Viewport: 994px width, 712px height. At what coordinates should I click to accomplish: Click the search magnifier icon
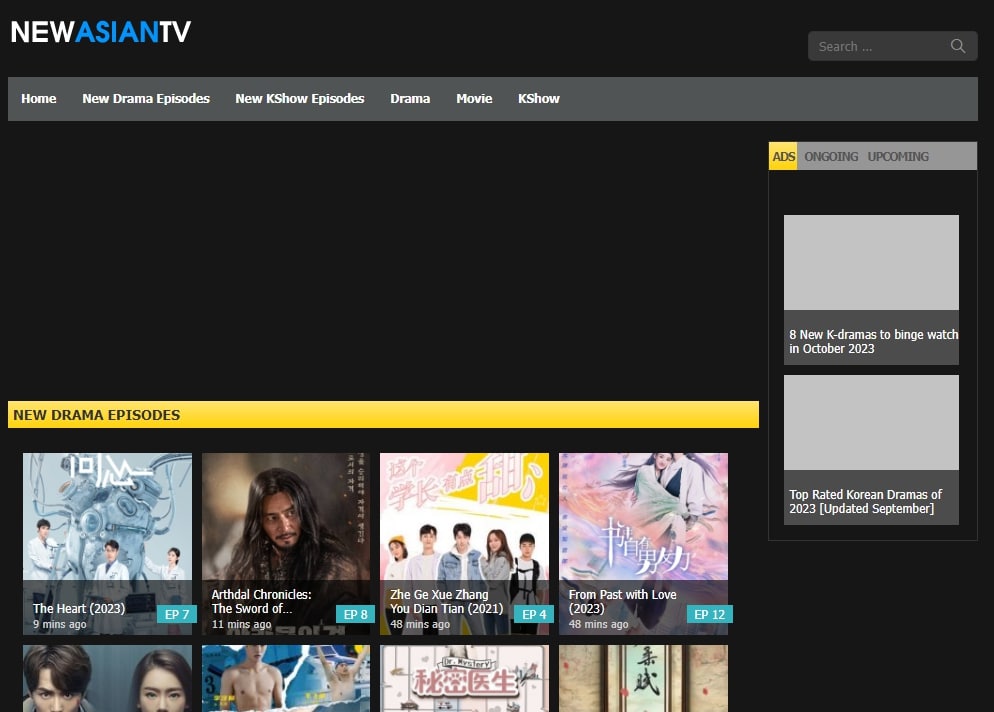tap(957, 46)
